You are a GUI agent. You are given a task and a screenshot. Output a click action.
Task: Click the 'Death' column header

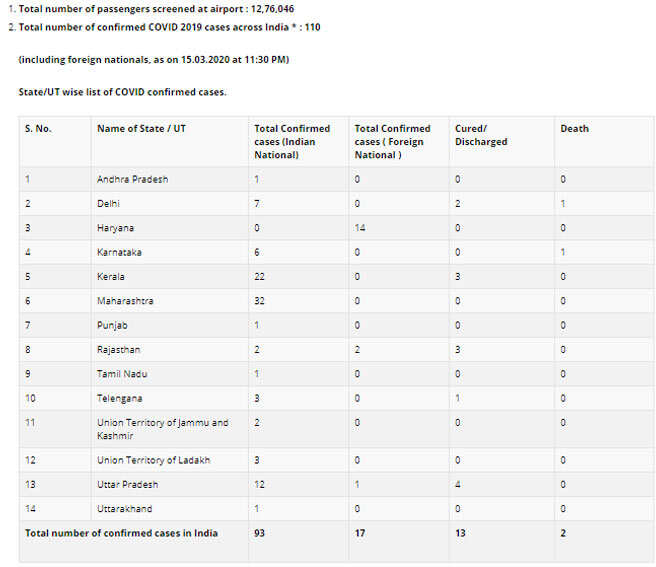pos(574,128)
